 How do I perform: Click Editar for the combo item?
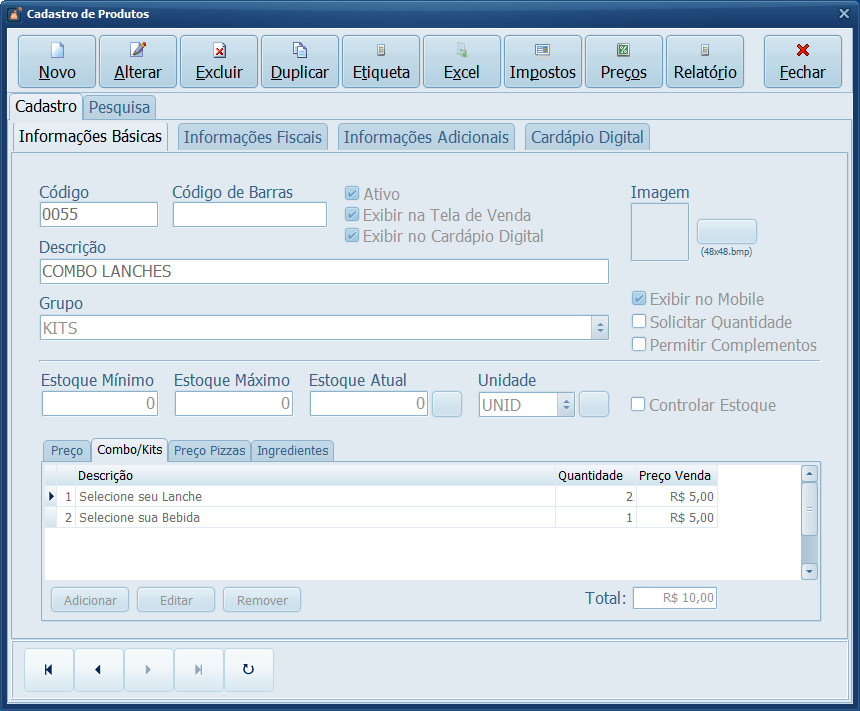[x=176, y=600]
